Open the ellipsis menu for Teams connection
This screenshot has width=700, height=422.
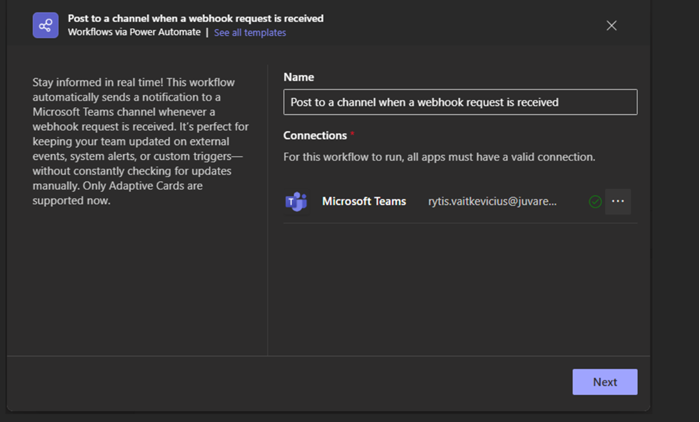[x=618, y=202]
